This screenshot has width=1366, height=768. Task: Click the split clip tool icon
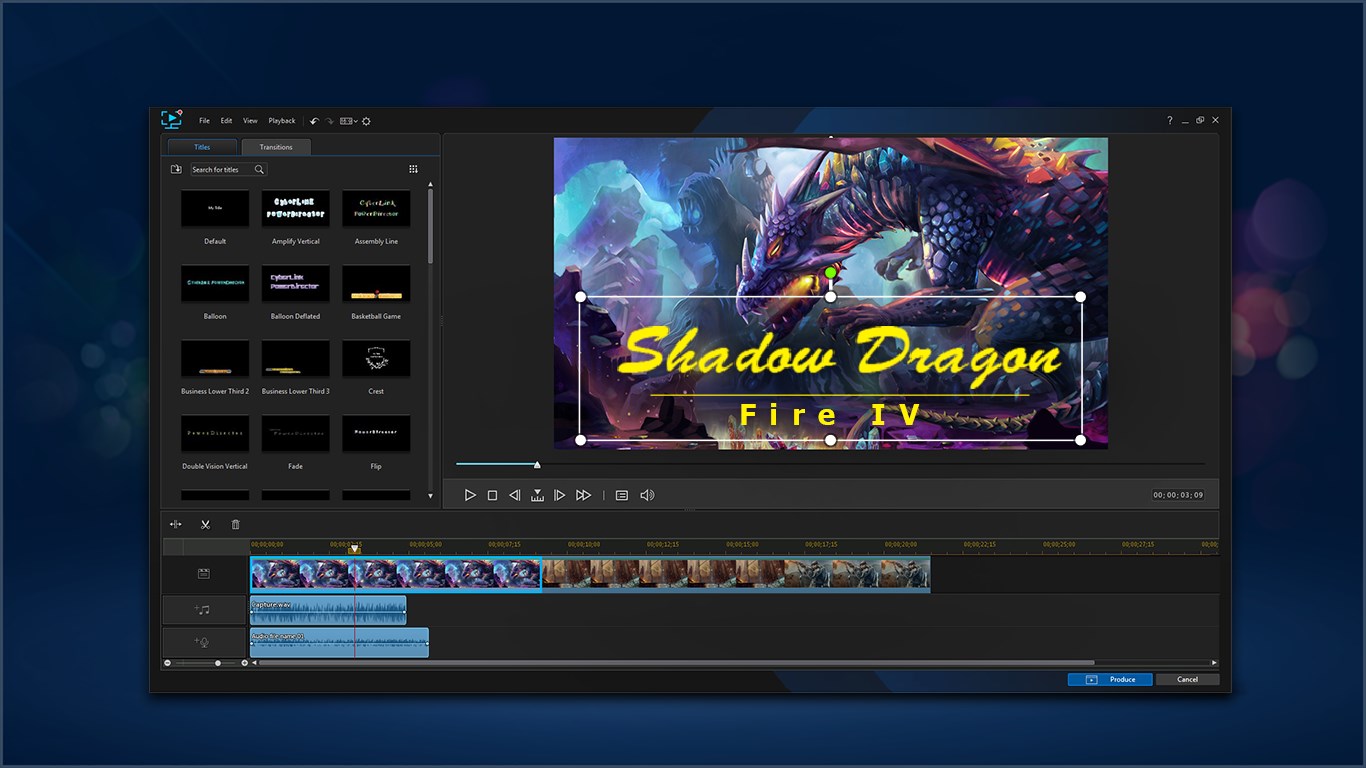(176, 524)
